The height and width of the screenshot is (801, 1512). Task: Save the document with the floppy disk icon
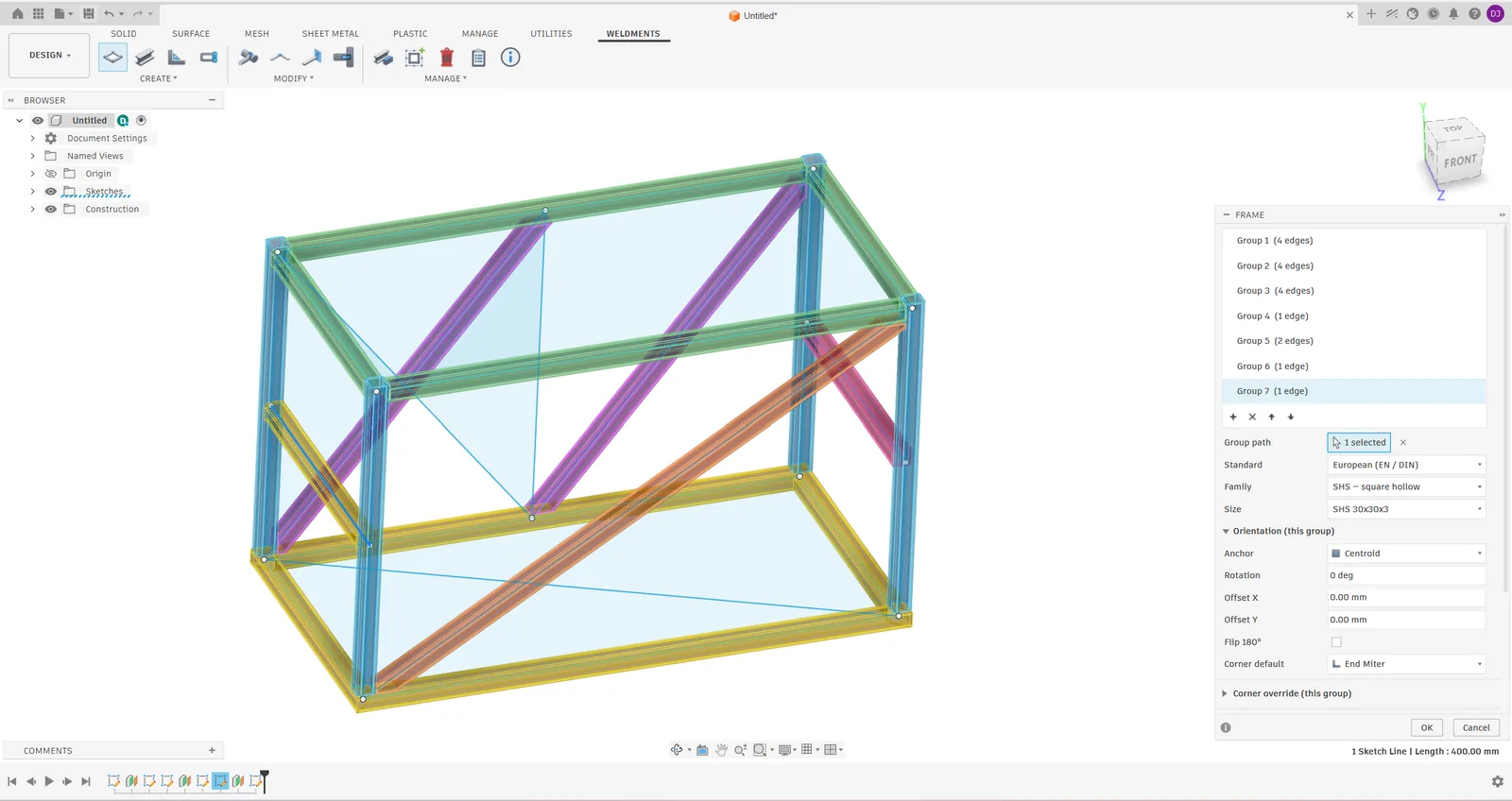[x=88, y=14]
